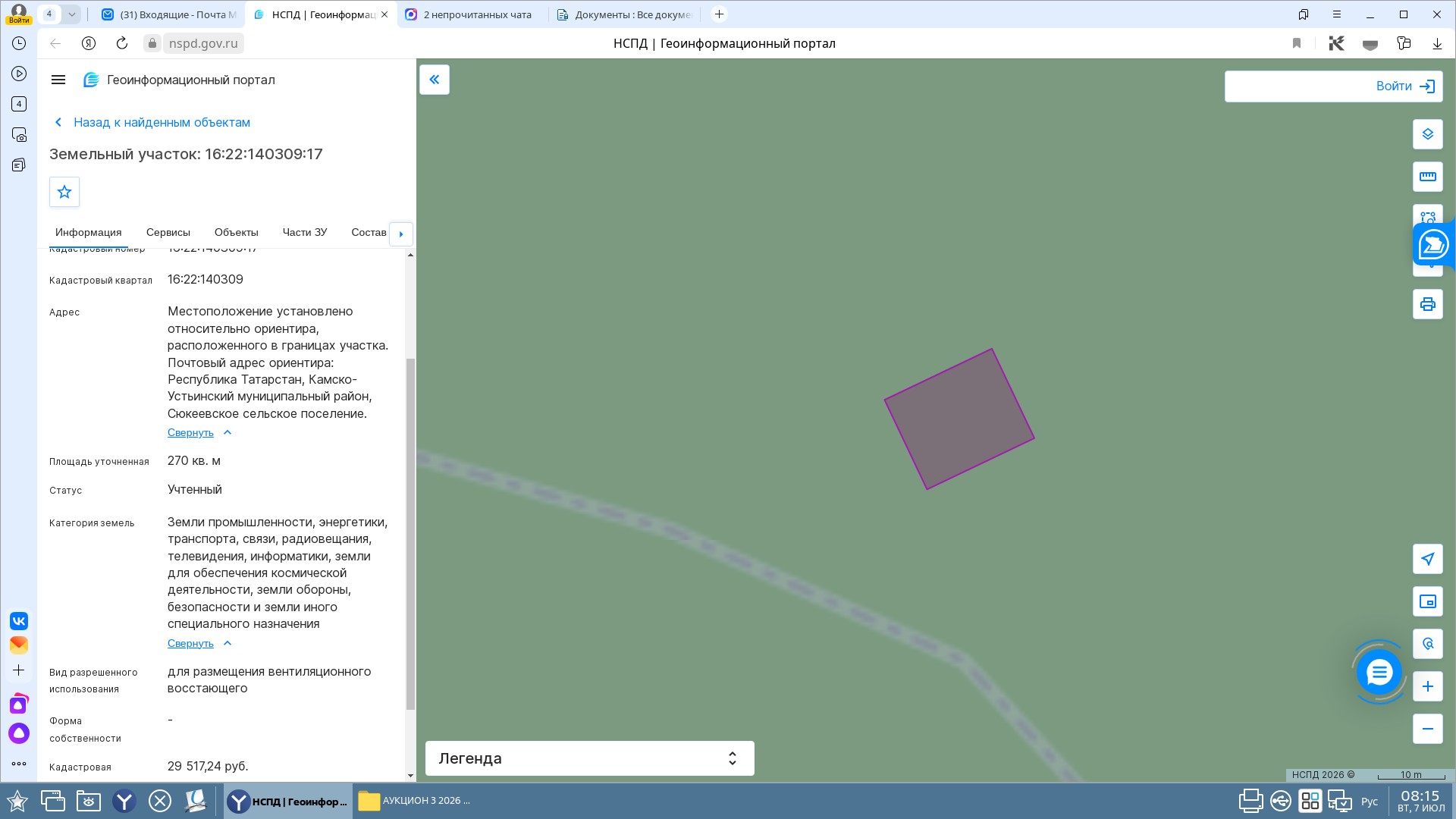Open Alice assistant in sidebar
The image size is (1456, 819).
point(19,733)
